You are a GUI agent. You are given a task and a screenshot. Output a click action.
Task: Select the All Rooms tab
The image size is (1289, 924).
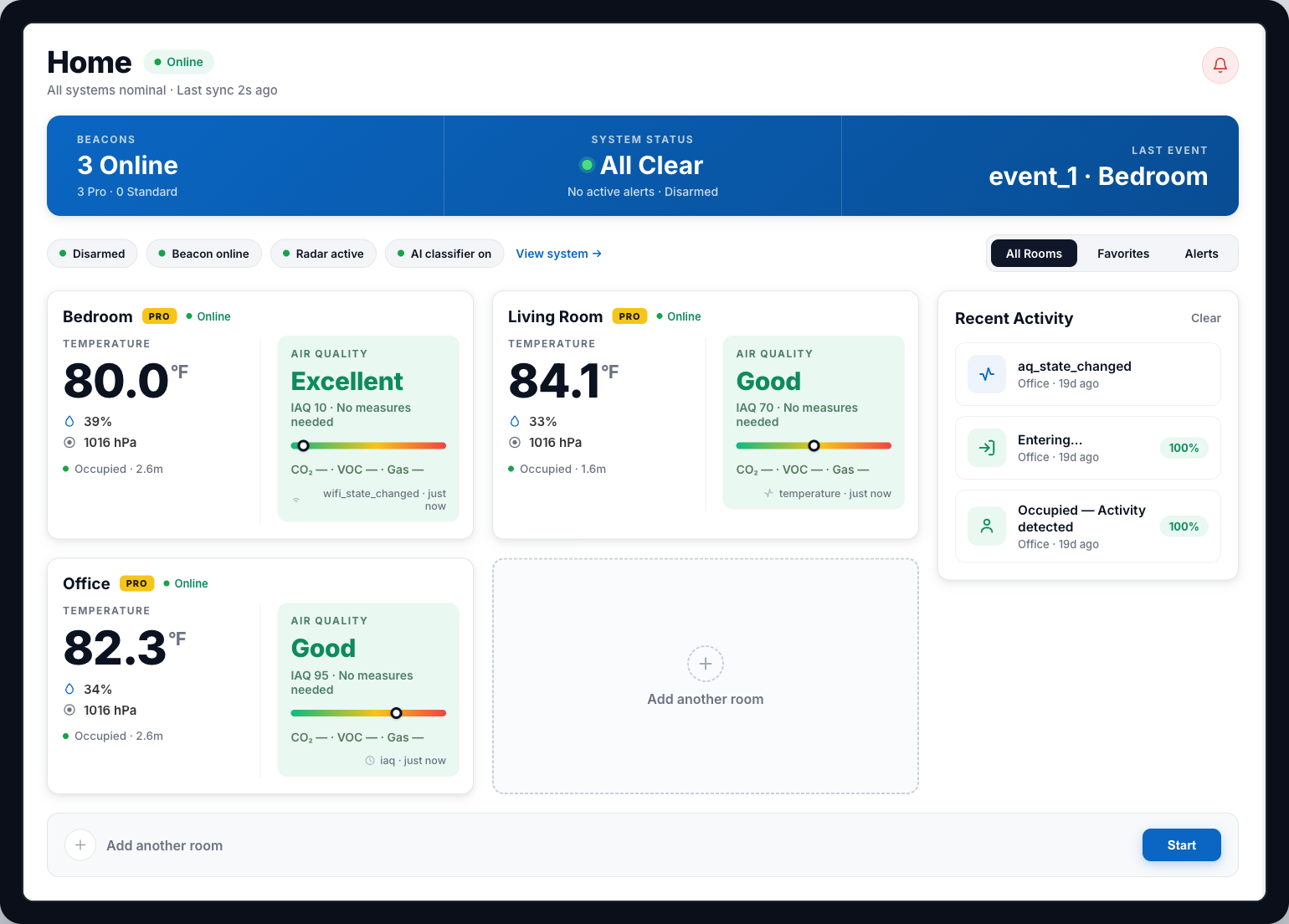click(1034, 254)
